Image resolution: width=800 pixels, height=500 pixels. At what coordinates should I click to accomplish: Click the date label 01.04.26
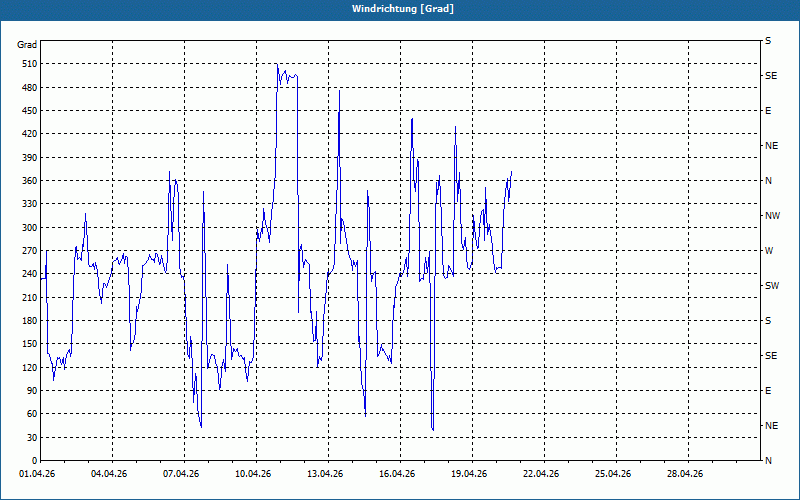[37, 474]
